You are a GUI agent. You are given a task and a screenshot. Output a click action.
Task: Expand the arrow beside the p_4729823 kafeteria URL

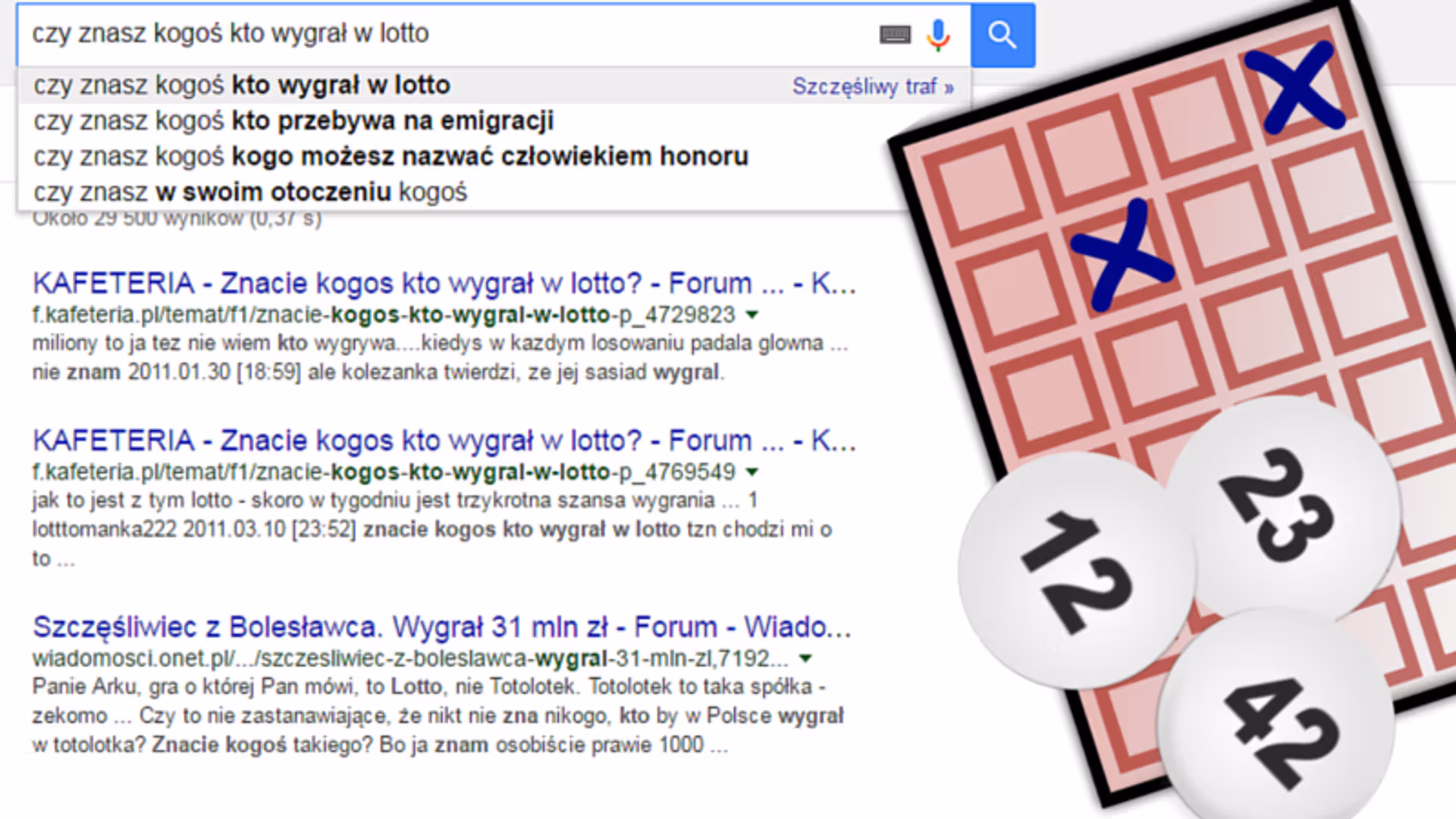pos(752,315)
